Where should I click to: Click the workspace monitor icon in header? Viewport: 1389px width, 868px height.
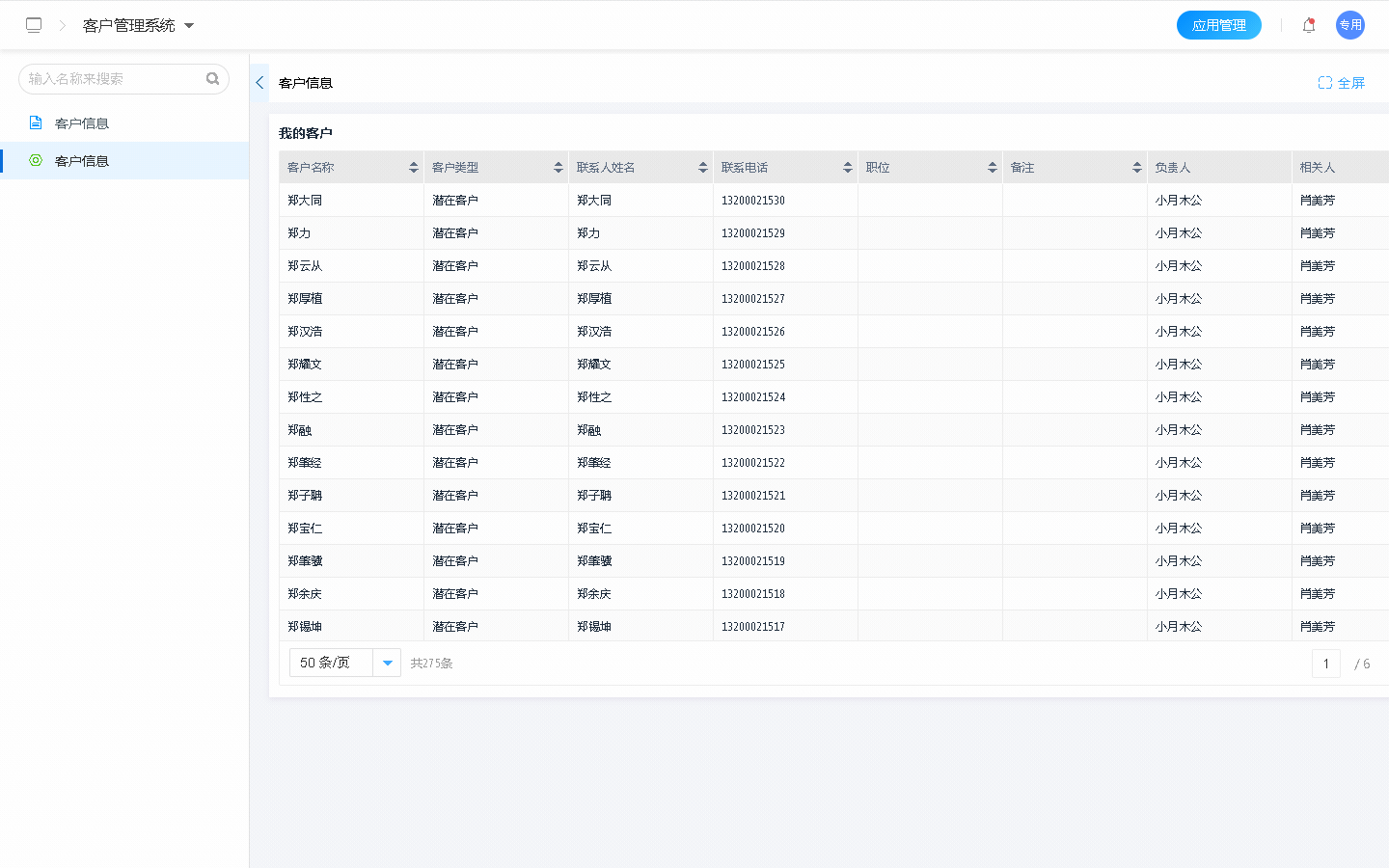[x=34, y=25]
